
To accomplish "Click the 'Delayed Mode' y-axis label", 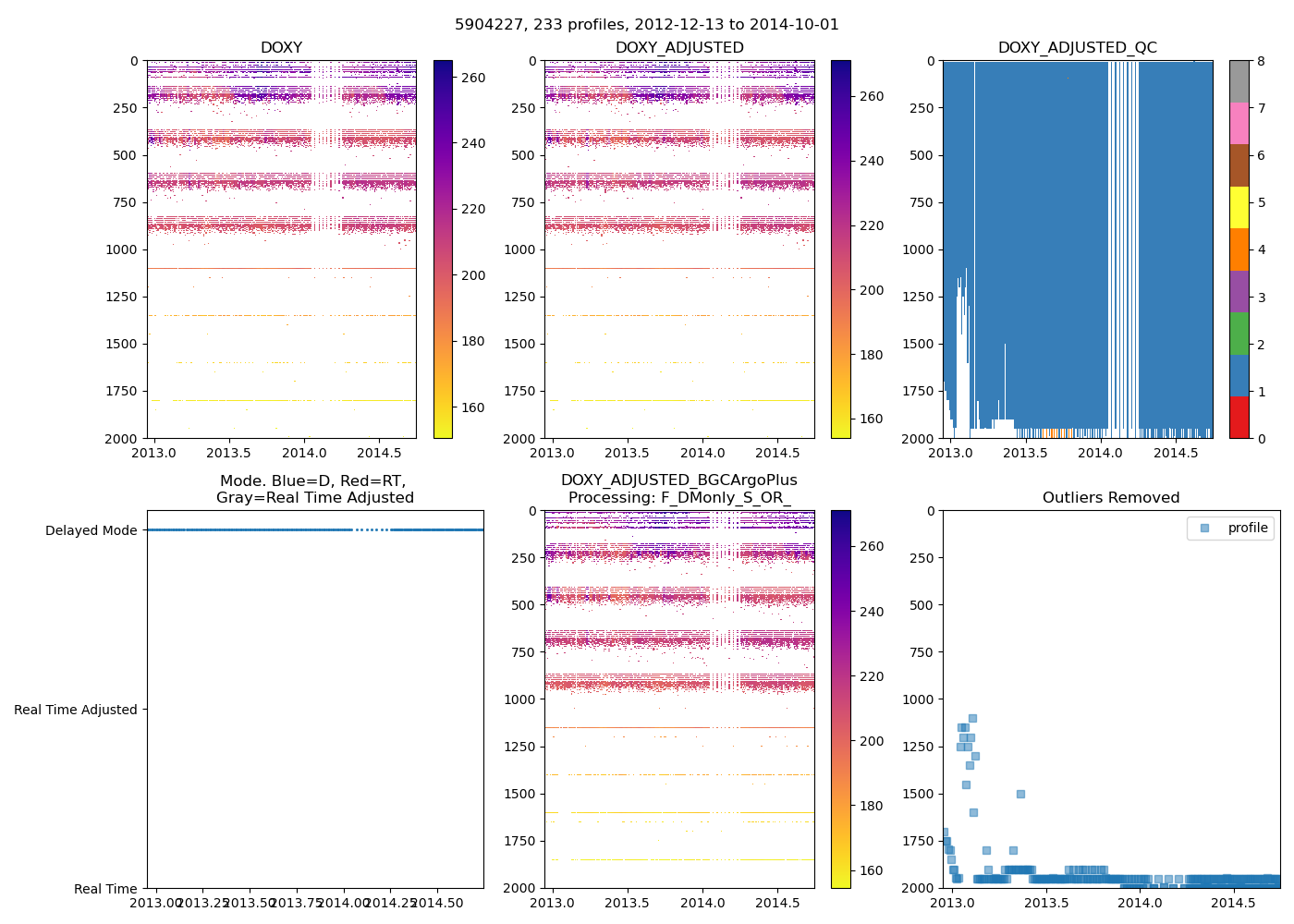I will tap(91, 530).
